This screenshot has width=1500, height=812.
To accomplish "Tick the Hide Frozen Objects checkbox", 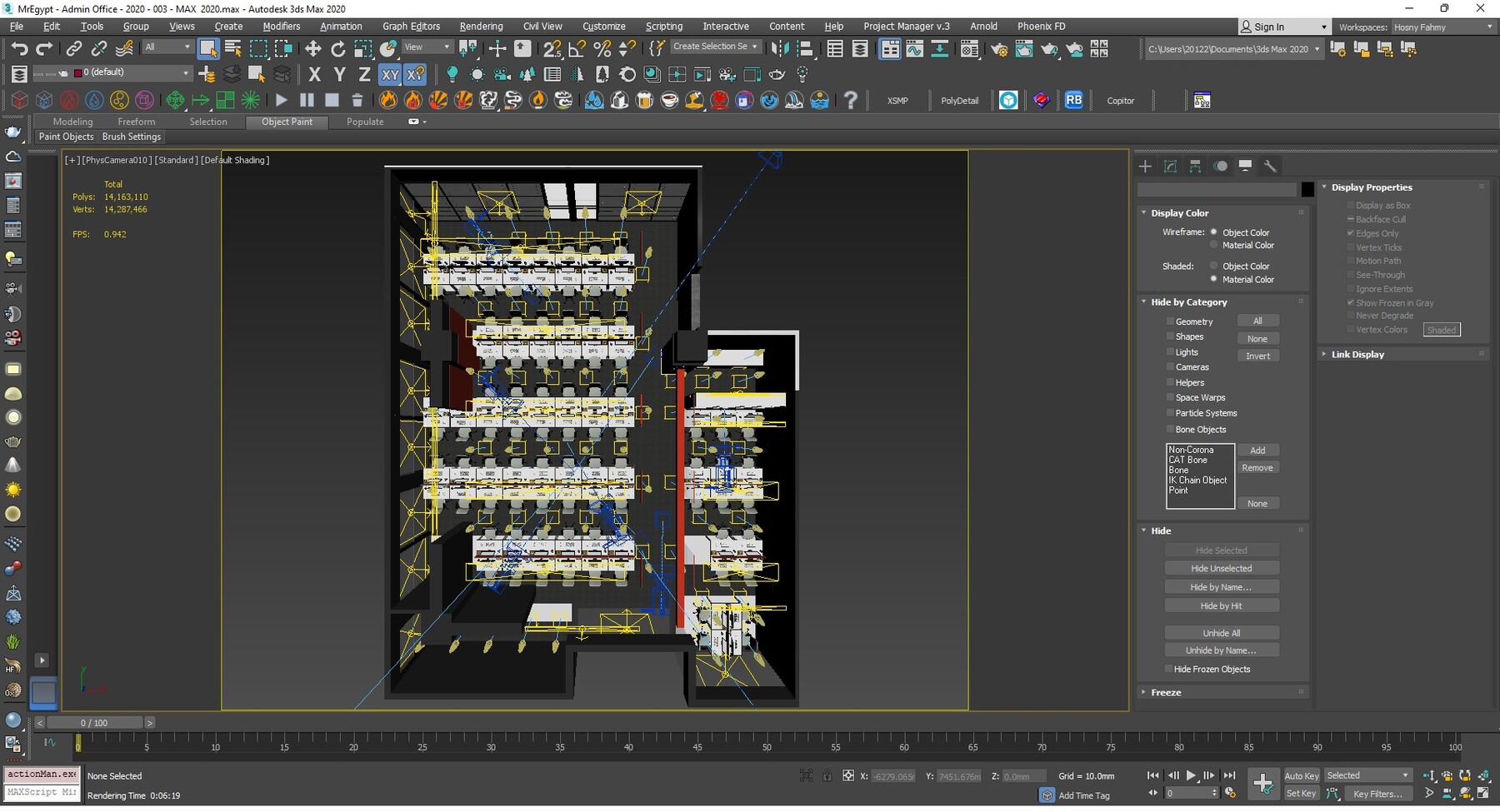I will tap(1168, 670).
